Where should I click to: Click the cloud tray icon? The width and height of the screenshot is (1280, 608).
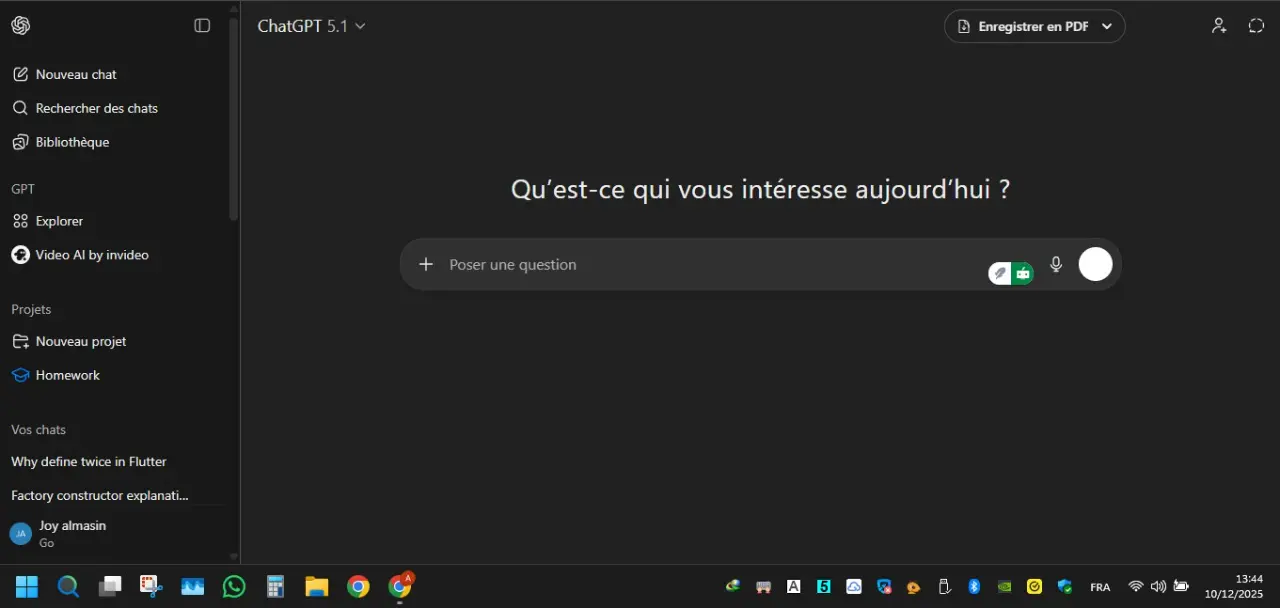854,587
